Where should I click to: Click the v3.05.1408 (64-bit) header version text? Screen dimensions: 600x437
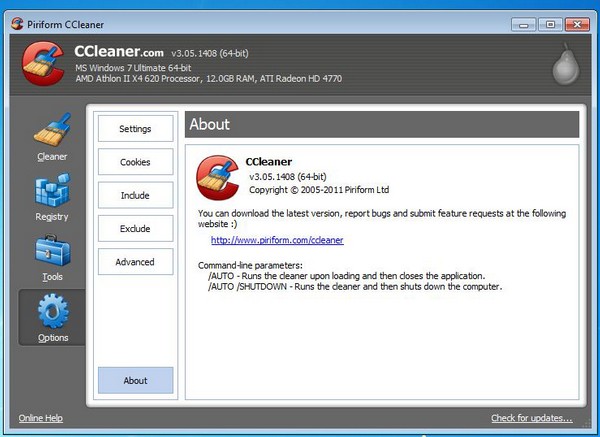(210, 53)
